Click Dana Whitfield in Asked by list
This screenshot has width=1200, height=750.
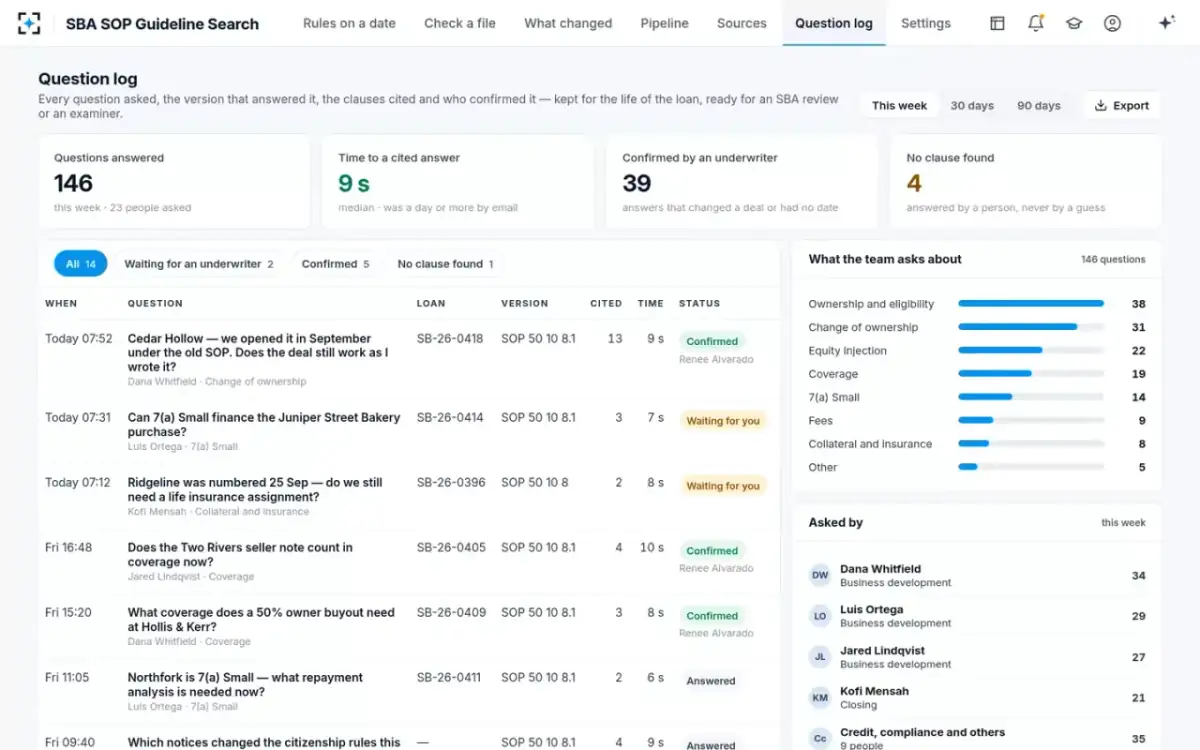pyautogui.click(x=880, y=569)
